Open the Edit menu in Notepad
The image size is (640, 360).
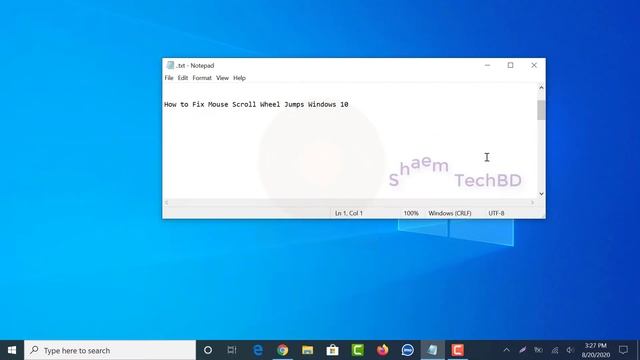pos(182,78)
